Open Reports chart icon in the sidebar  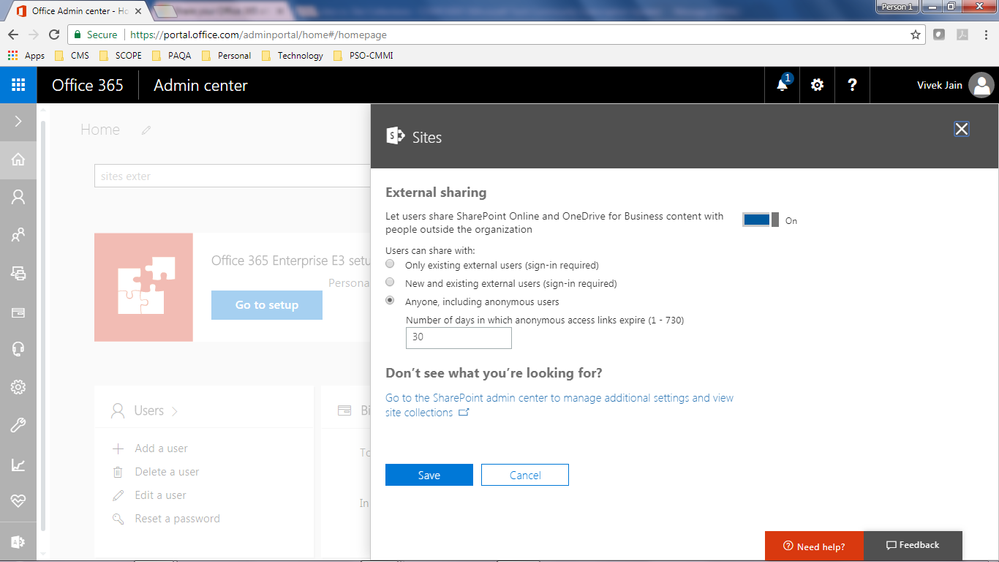pos(18,465)
